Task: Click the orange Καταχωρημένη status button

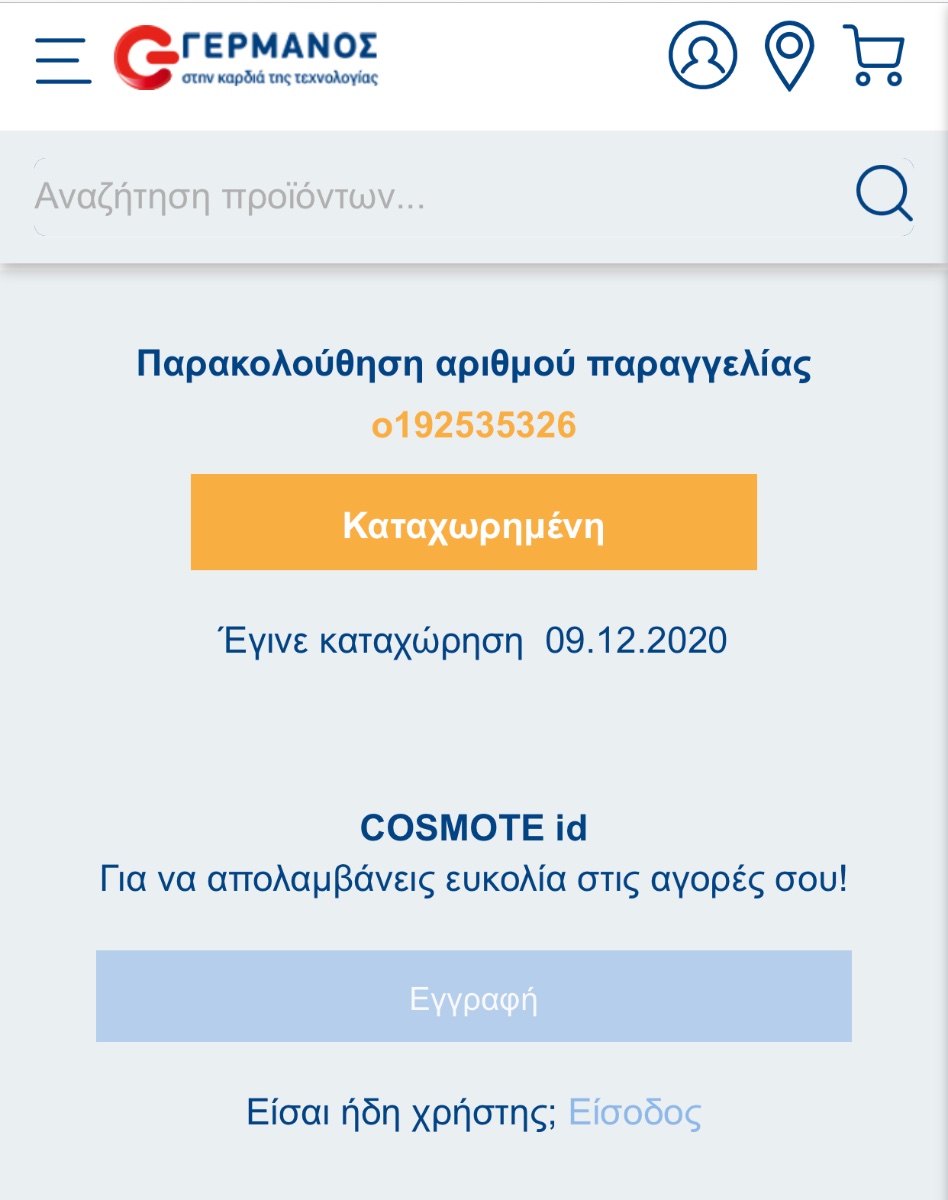Action: [474, 522]
